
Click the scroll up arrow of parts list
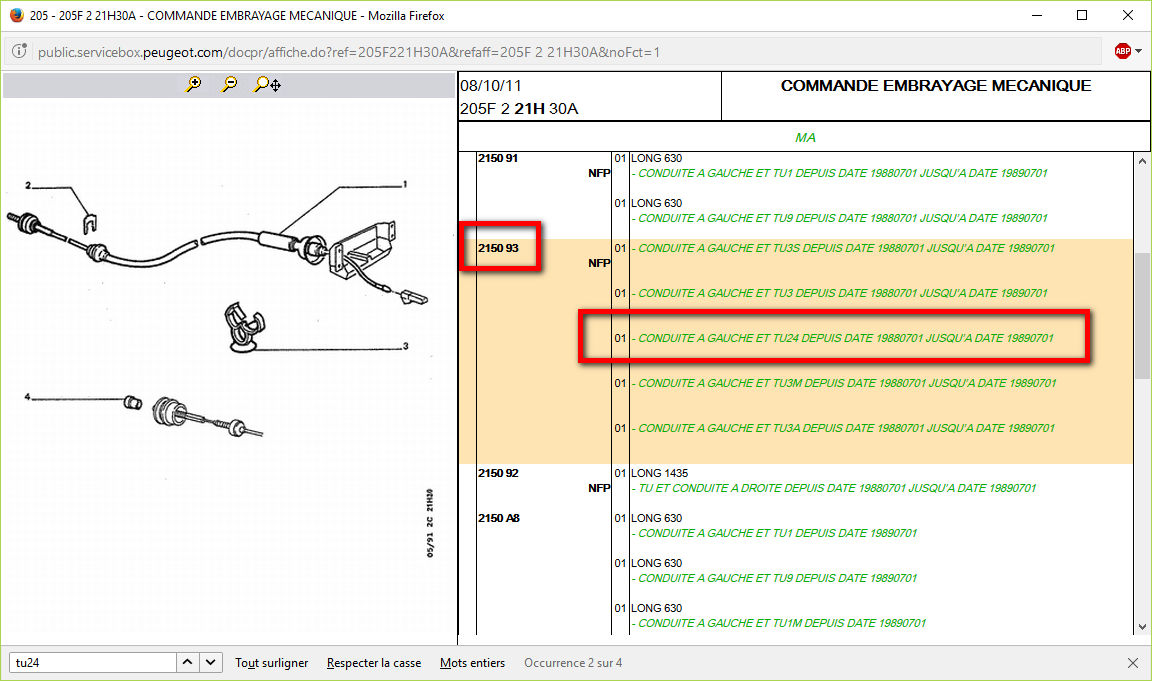click(1142, 162)
